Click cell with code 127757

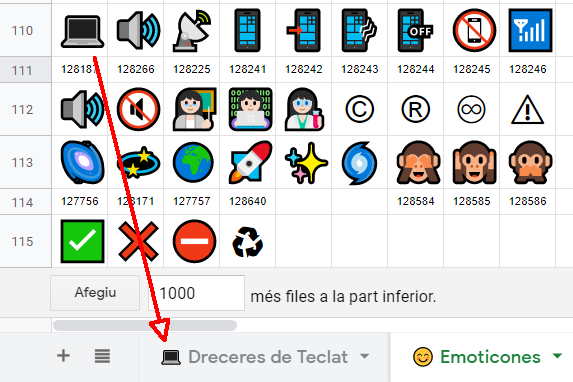(x=191, y=201)
